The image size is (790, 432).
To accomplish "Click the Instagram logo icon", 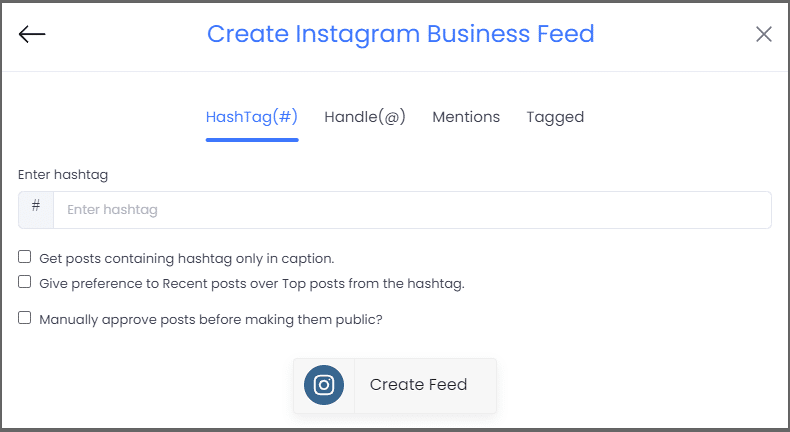I will pyautogui.click(x=324, y=385).
